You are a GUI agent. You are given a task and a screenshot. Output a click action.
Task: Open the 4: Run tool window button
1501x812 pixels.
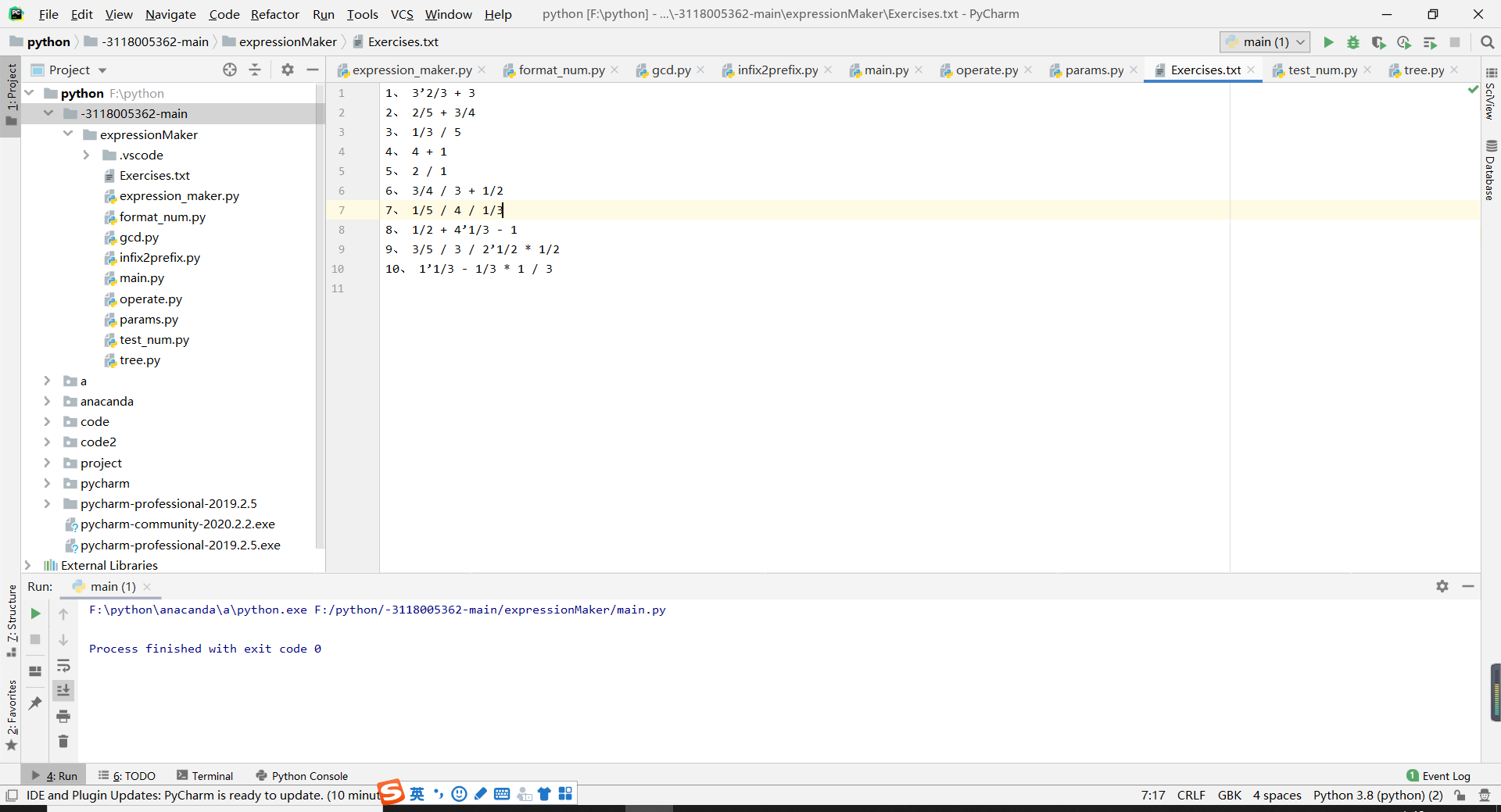pos(55,776)
